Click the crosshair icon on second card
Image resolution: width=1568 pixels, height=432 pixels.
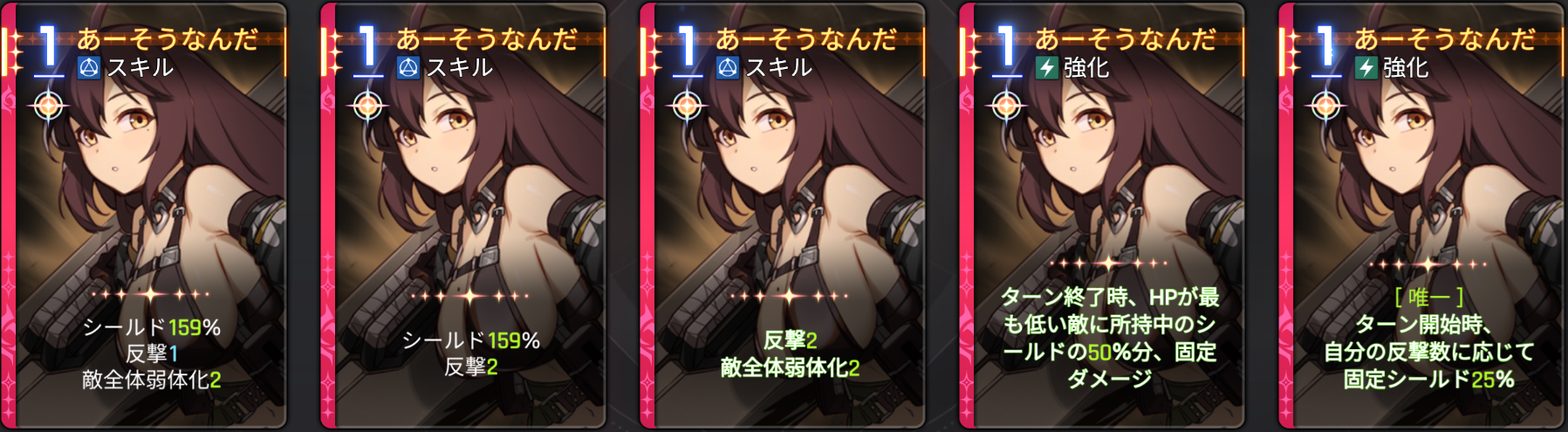(368, 106)
